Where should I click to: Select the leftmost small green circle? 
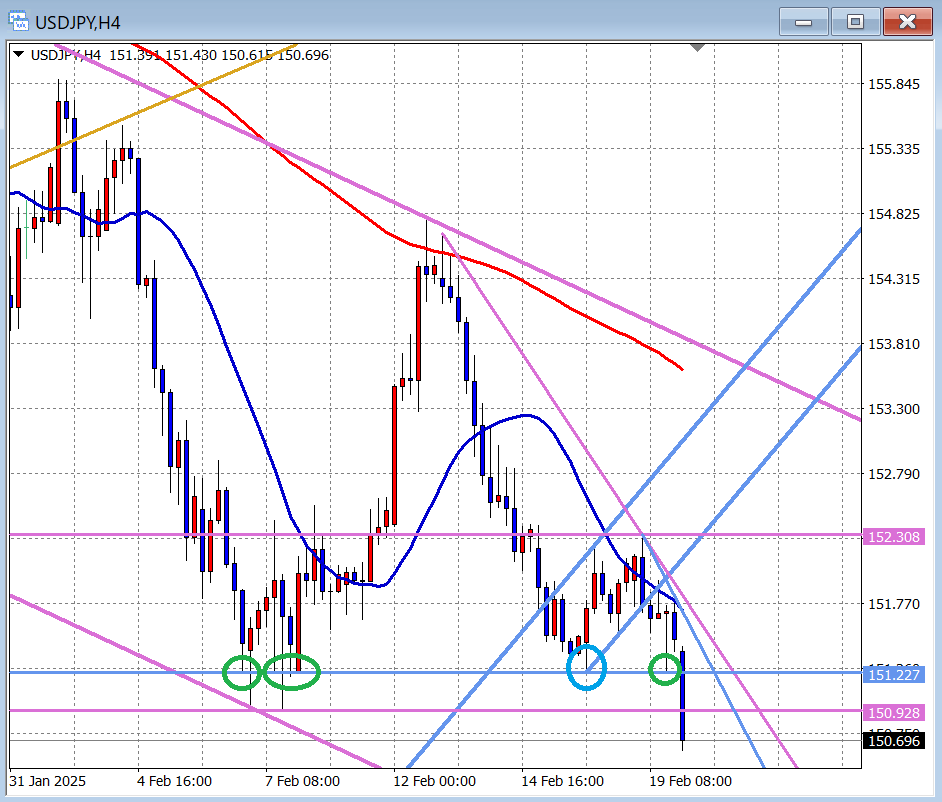[241, 672]
